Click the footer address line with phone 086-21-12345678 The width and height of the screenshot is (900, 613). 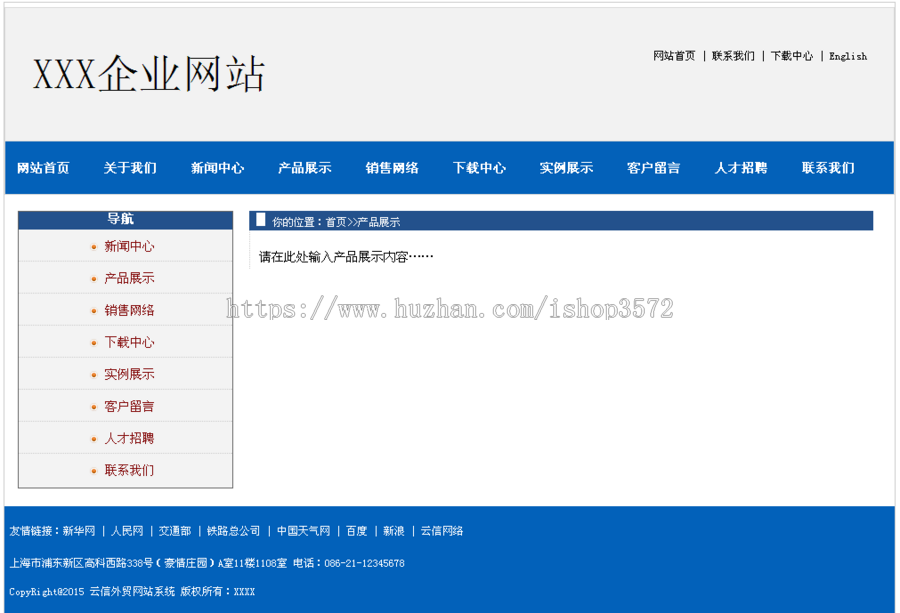[207, 563]
